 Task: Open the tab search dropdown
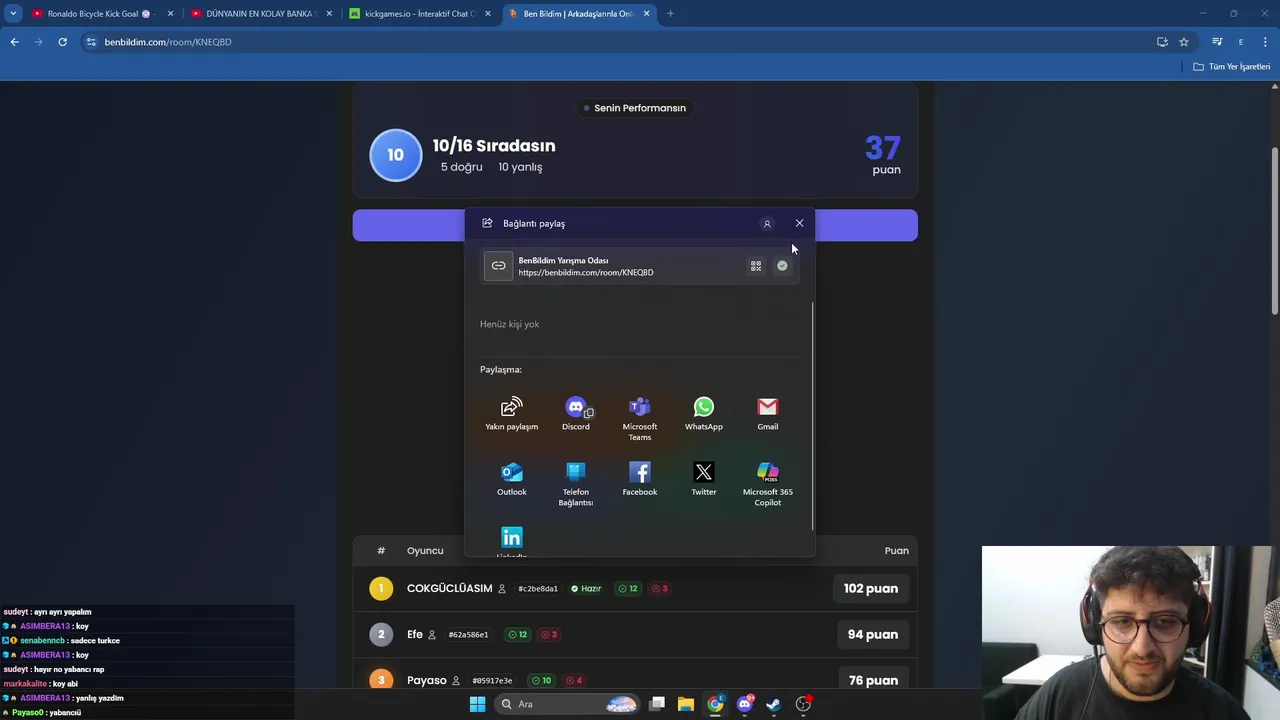tap(13, 14)
